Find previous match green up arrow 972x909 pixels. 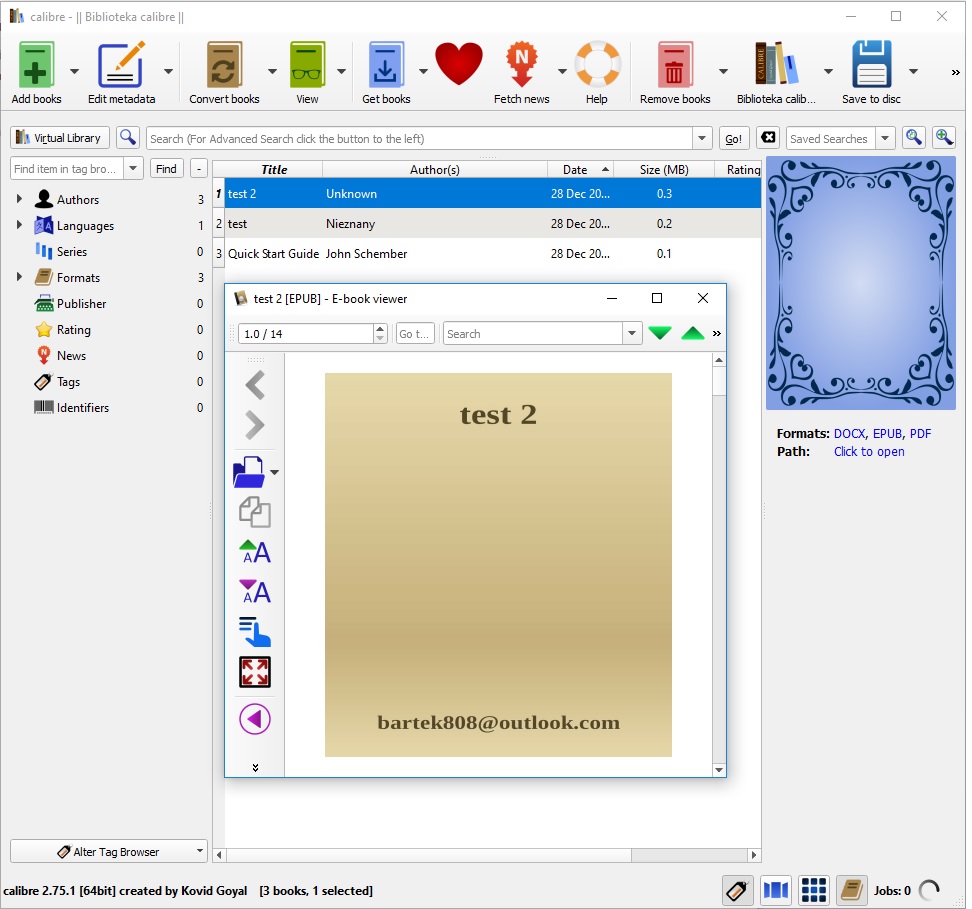pyautogui.click(x=692, y=334)
